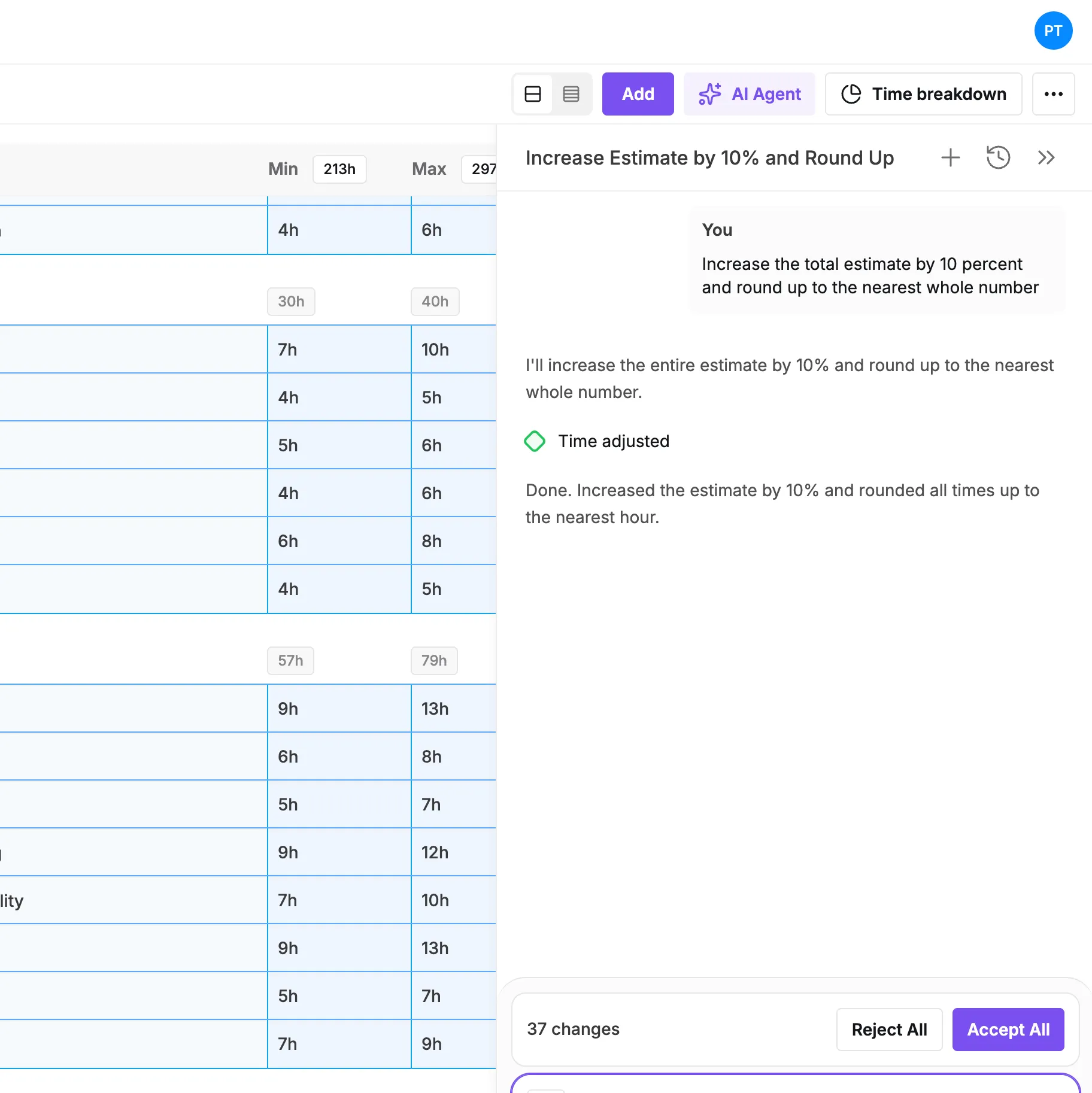Switch to compact list view icon
The image size is (1092, 1093).
[x=571, y=94]
